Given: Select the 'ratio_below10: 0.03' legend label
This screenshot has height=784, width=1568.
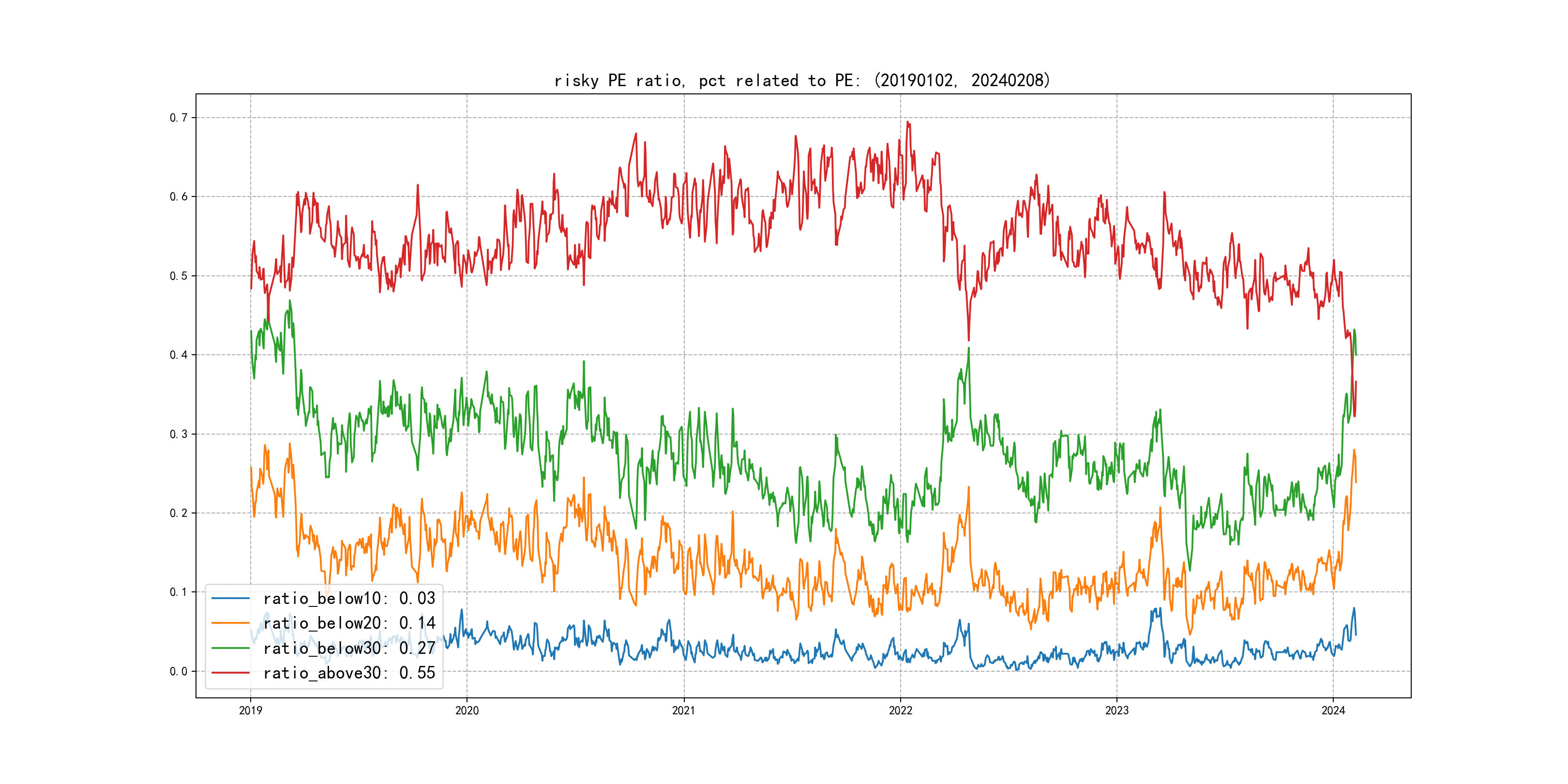Looking at the screenshot, I should [x=349, y=598].
